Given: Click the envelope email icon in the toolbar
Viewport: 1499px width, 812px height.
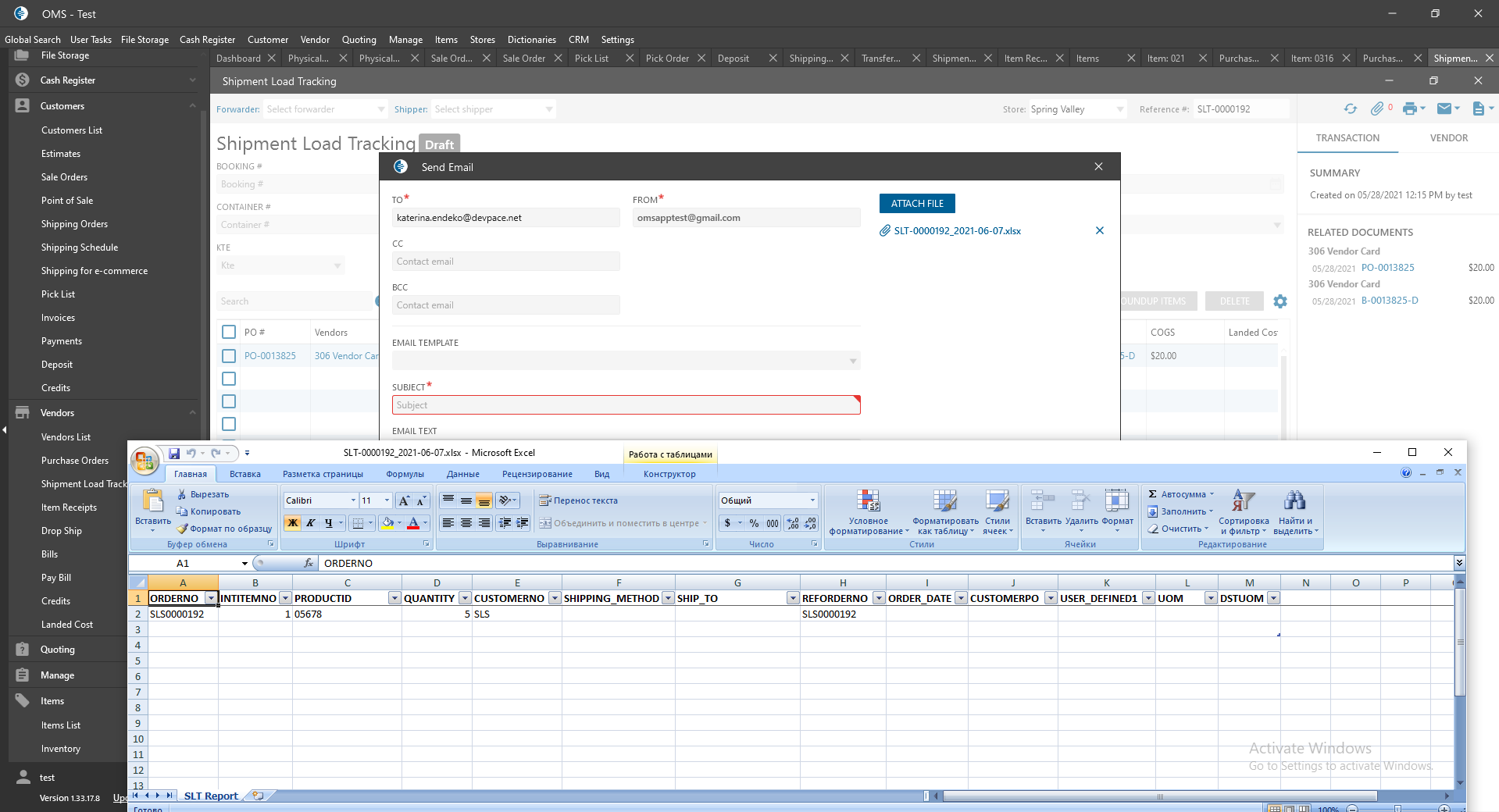Looking at the screenshot, I should point(1444,109).
